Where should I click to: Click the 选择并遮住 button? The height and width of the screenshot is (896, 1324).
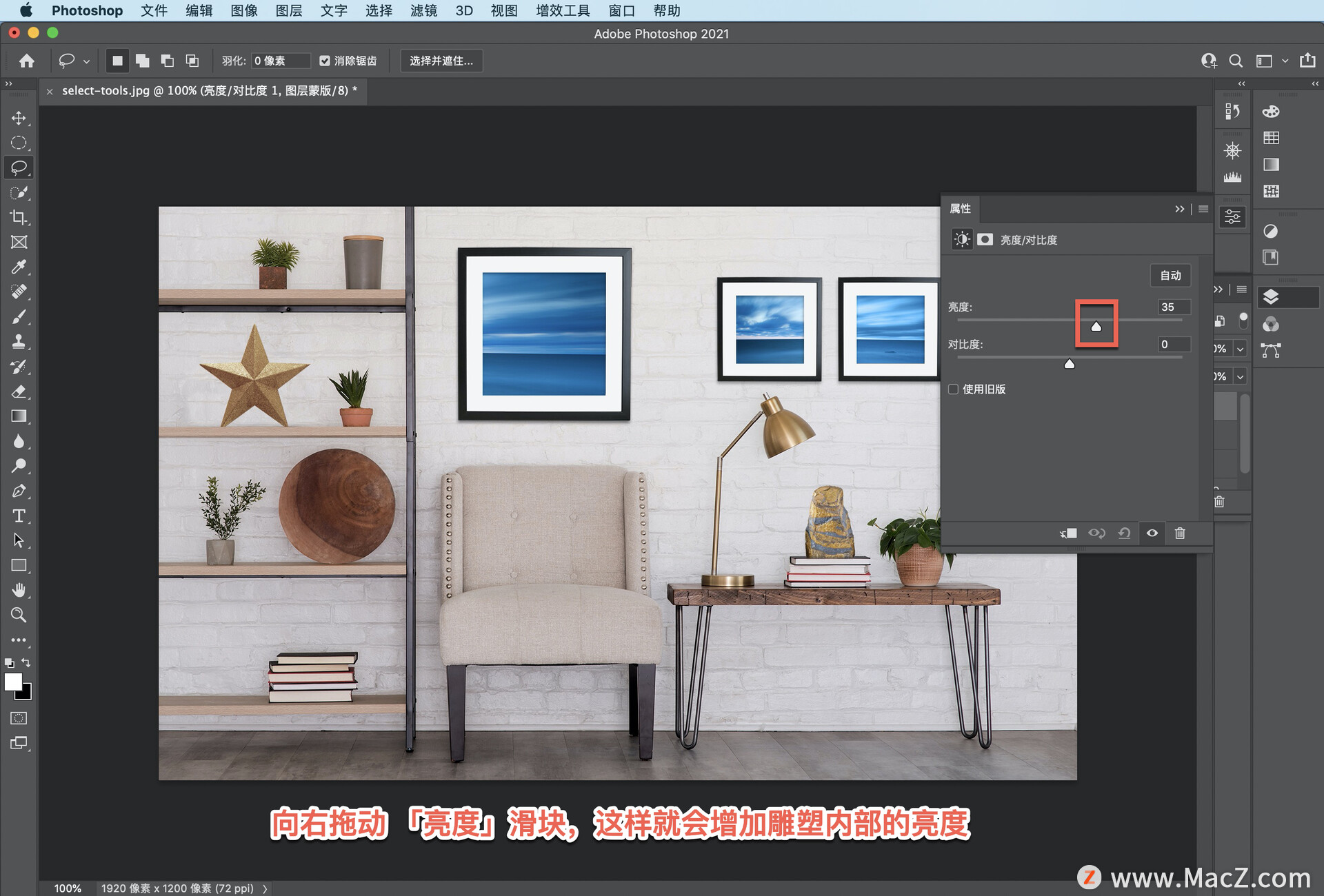441,61
